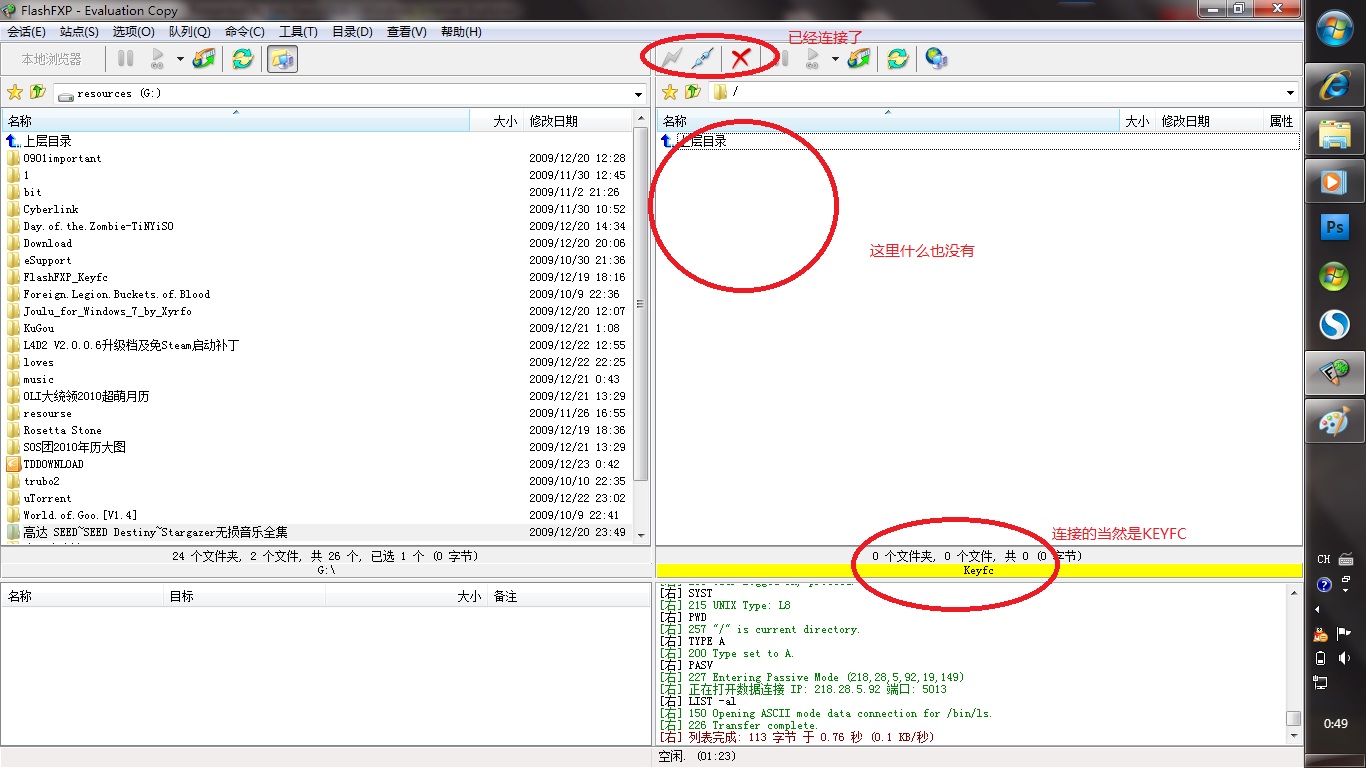This screenshot has width=1366, height=768.
Task: Click the log pane vertical scrollbar thumb
Action: click(1293, 718)
